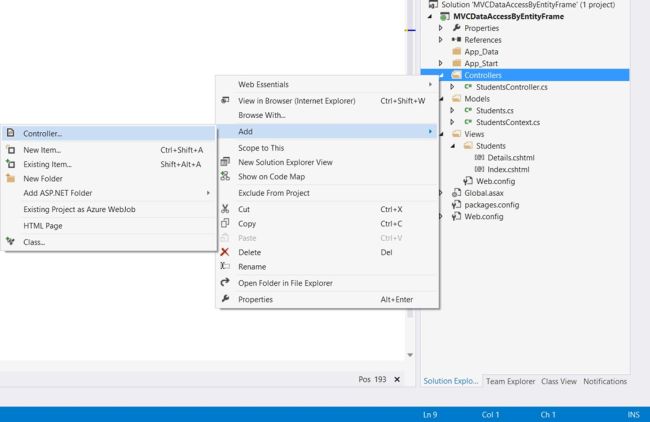Image resolution: width=650 pixels, height=422 pixels.
Task: Select the Controllers folder
Action: pyautogui.click(x=483, y=75)
